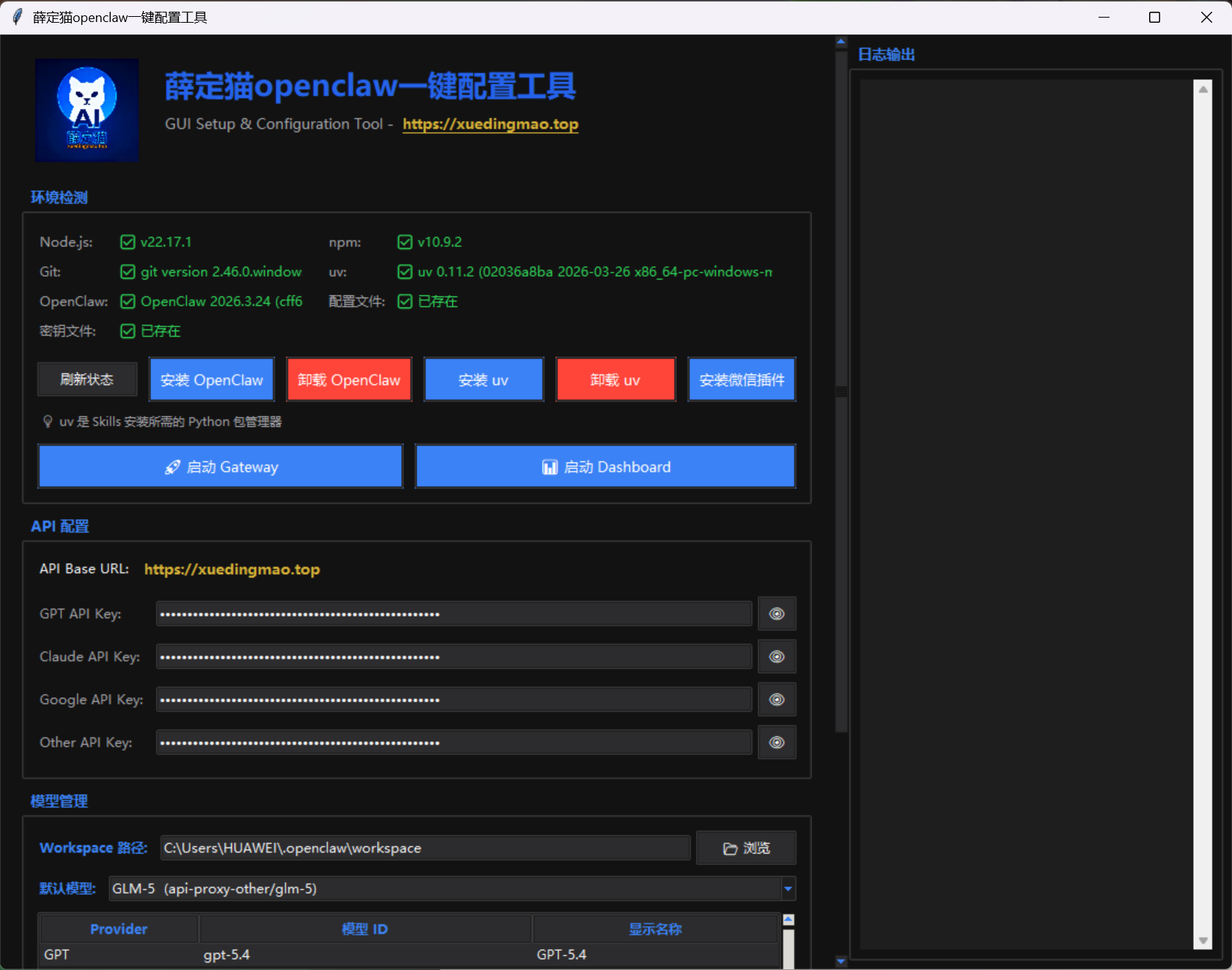Viewport: 1232px width, 970px height.
Task: Click the 配置文件 status check icon
Action: tap(405, 301)
